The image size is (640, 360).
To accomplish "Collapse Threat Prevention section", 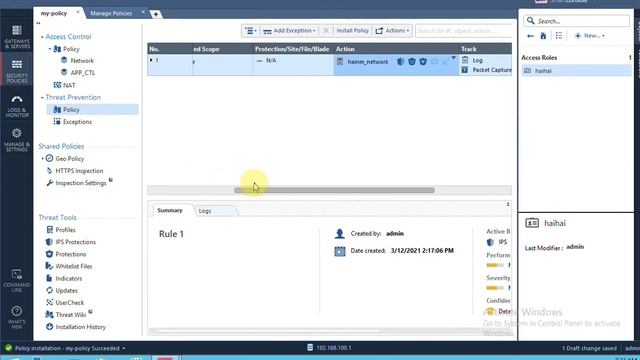I will (x=42, y=98).
